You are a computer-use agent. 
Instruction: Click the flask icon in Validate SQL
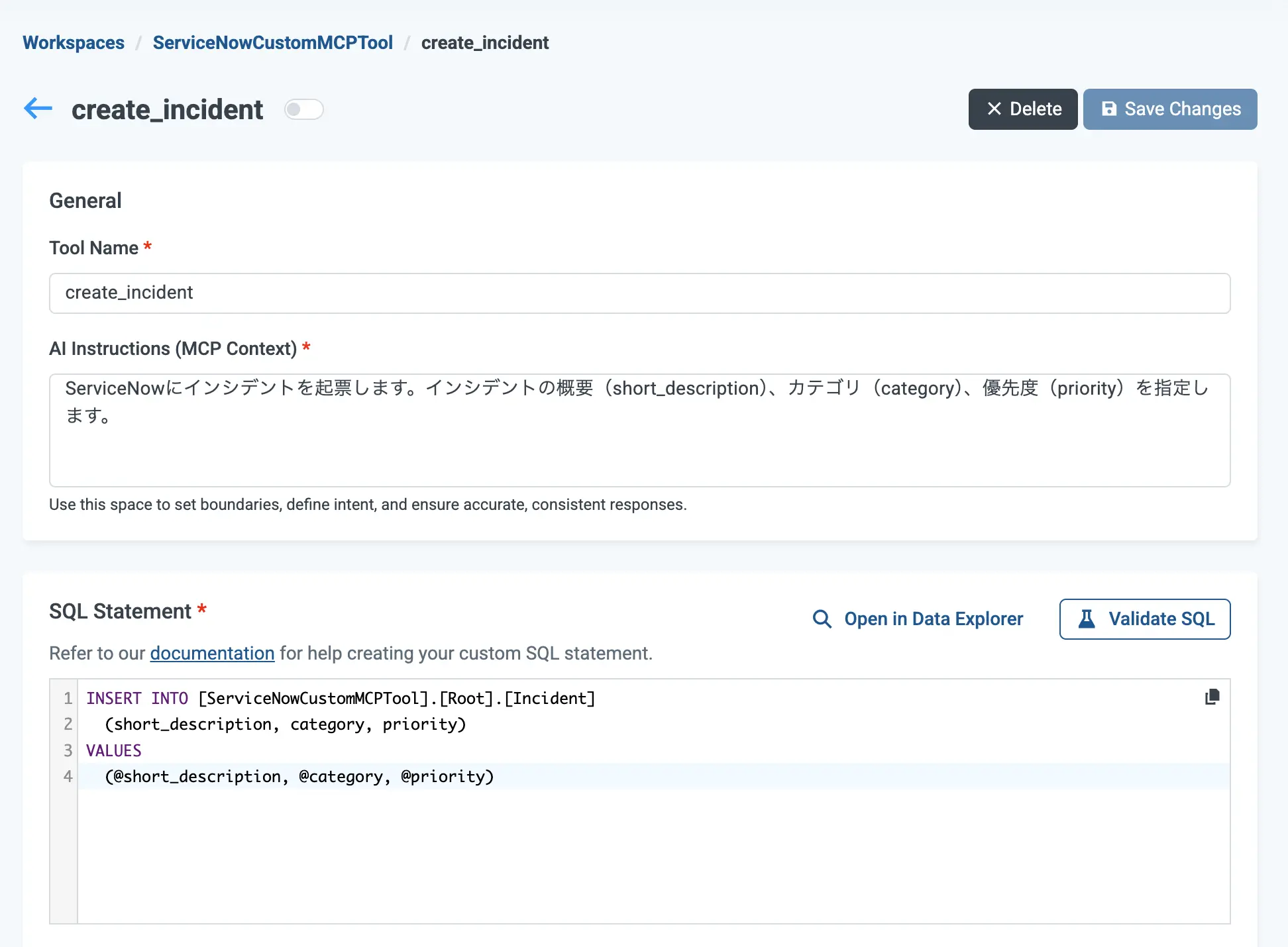click(1087, 619)
